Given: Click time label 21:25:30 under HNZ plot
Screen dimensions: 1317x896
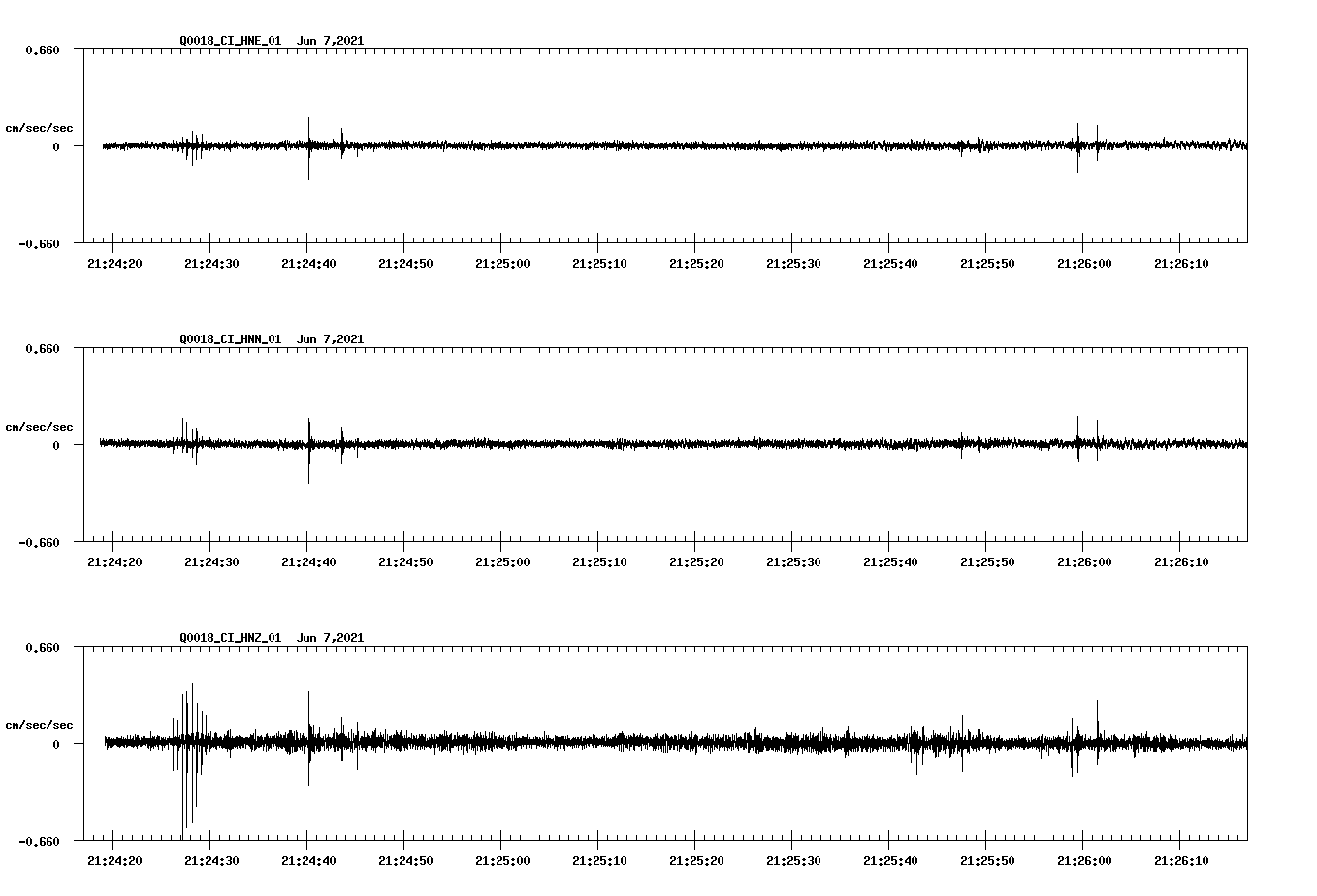Looking at the screenshot, I should pos(793,860).
